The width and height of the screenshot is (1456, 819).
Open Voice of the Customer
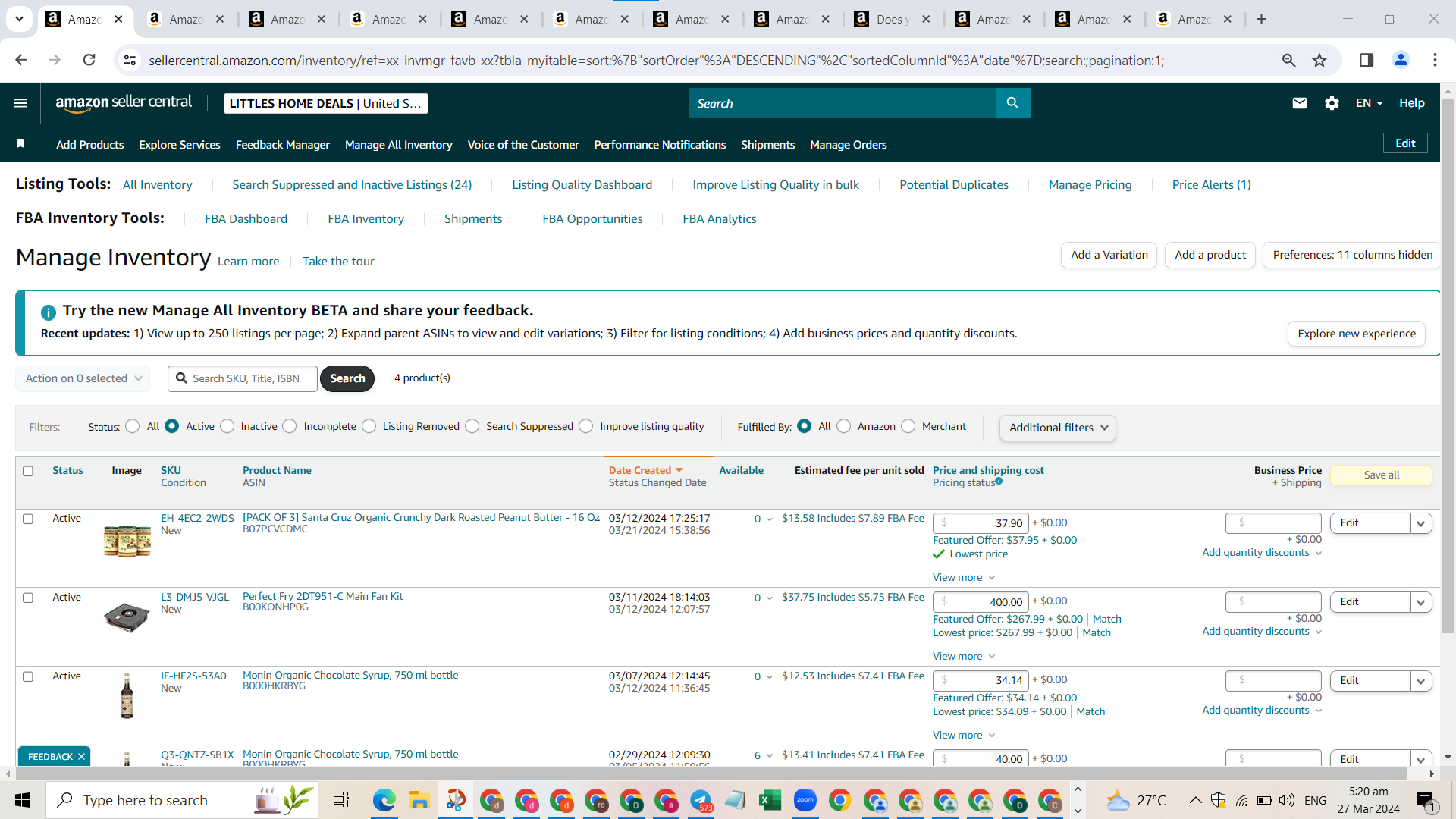(523, 144)
